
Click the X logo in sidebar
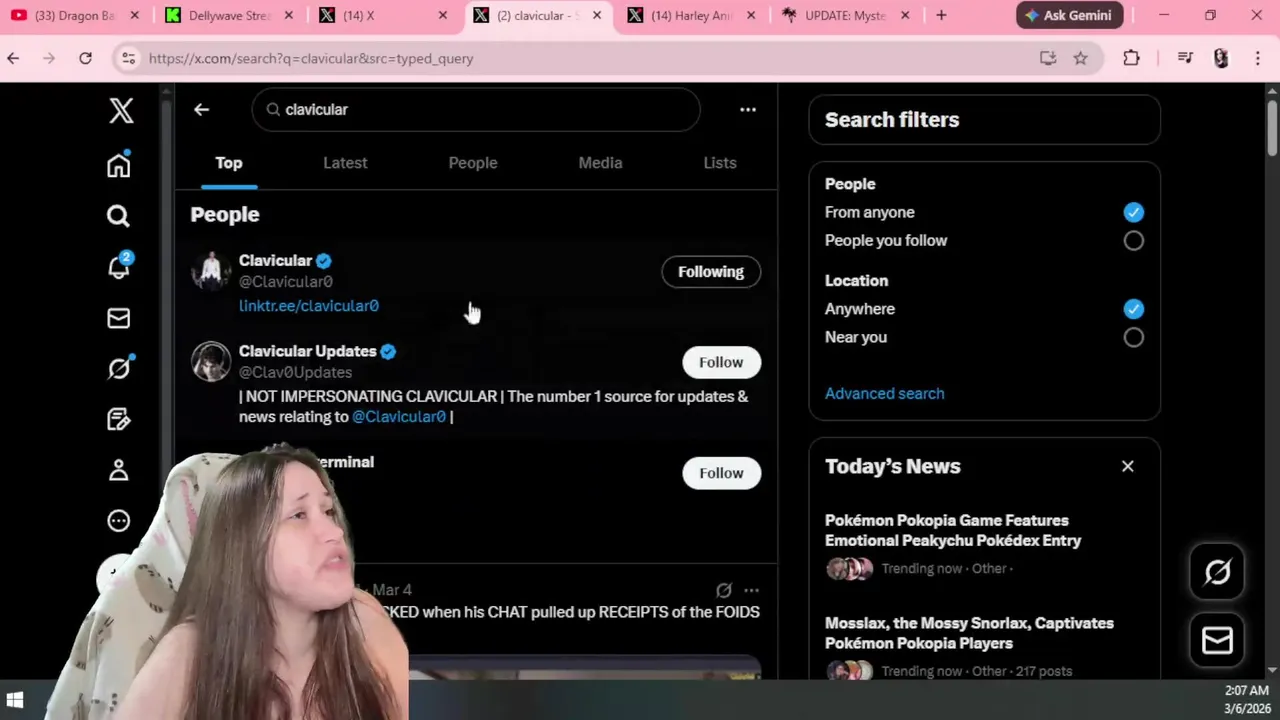(121, 110)
